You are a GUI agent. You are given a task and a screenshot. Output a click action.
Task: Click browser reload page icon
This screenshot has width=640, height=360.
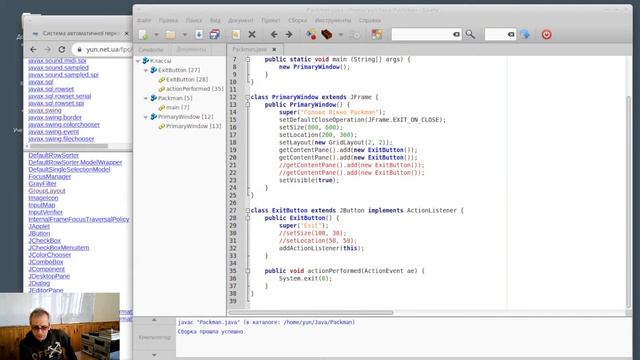(62, 49)
